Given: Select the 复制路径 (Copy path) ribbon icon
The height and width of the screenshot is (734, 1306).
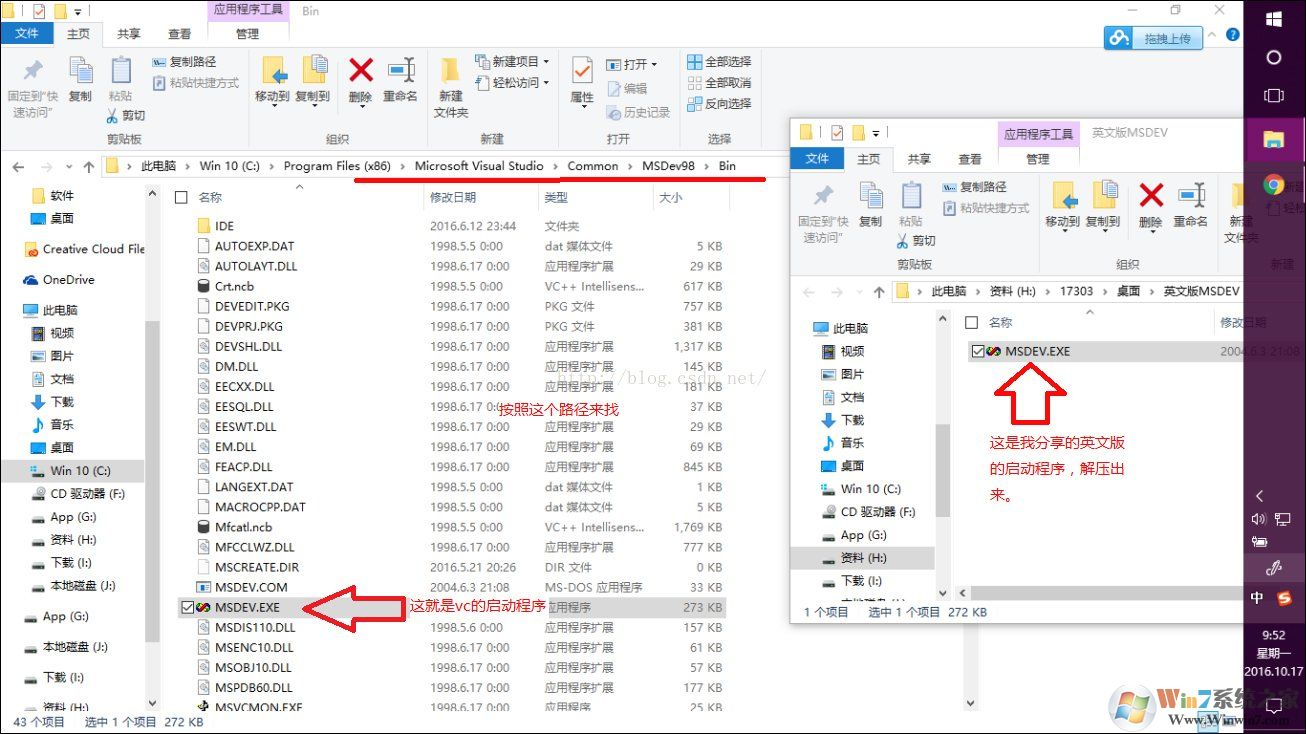Looking at the screenshot, I should [x=186, y=61].
